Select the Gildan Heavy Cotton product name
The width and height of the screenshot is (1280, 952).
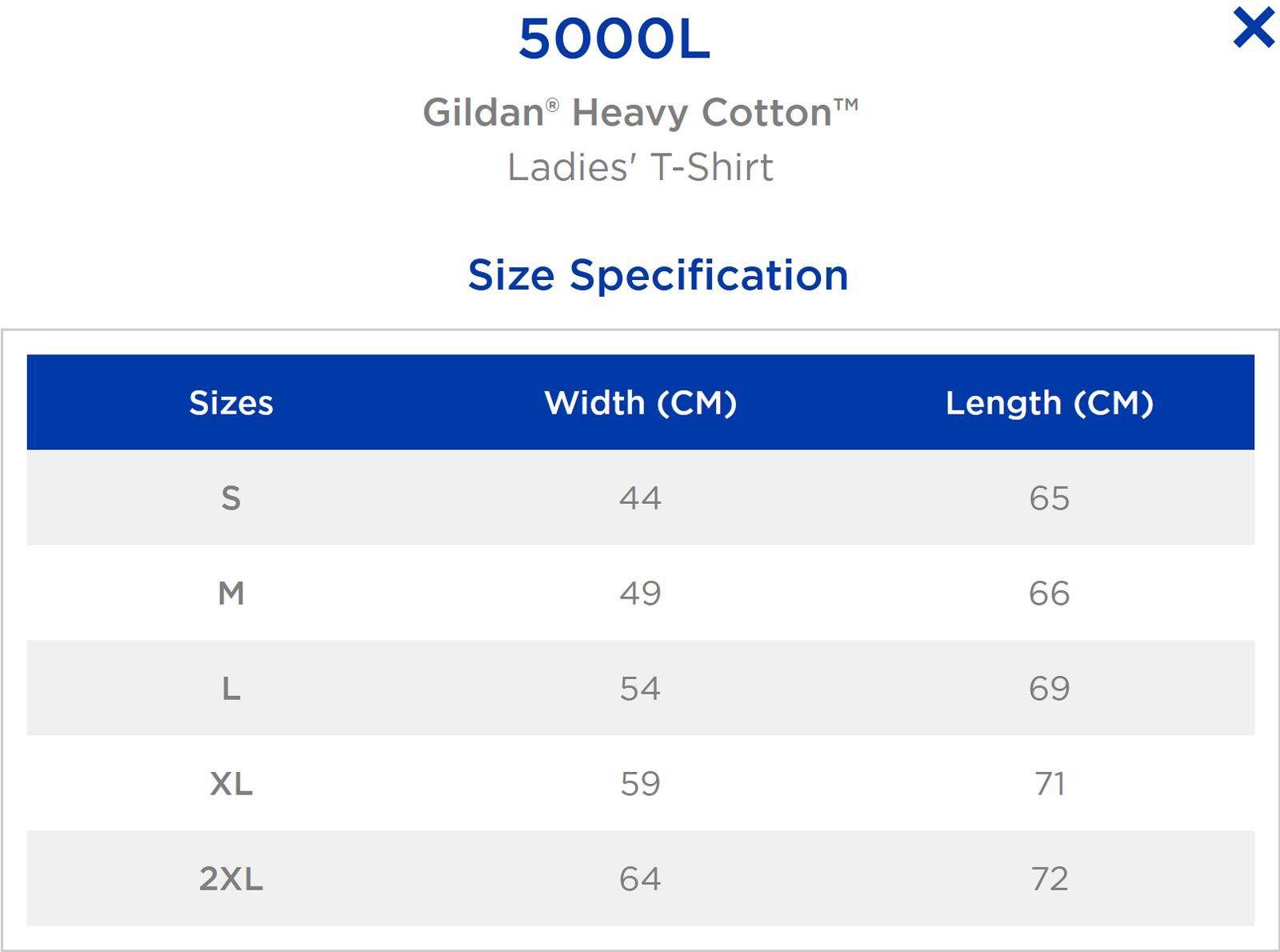(640, 112)
